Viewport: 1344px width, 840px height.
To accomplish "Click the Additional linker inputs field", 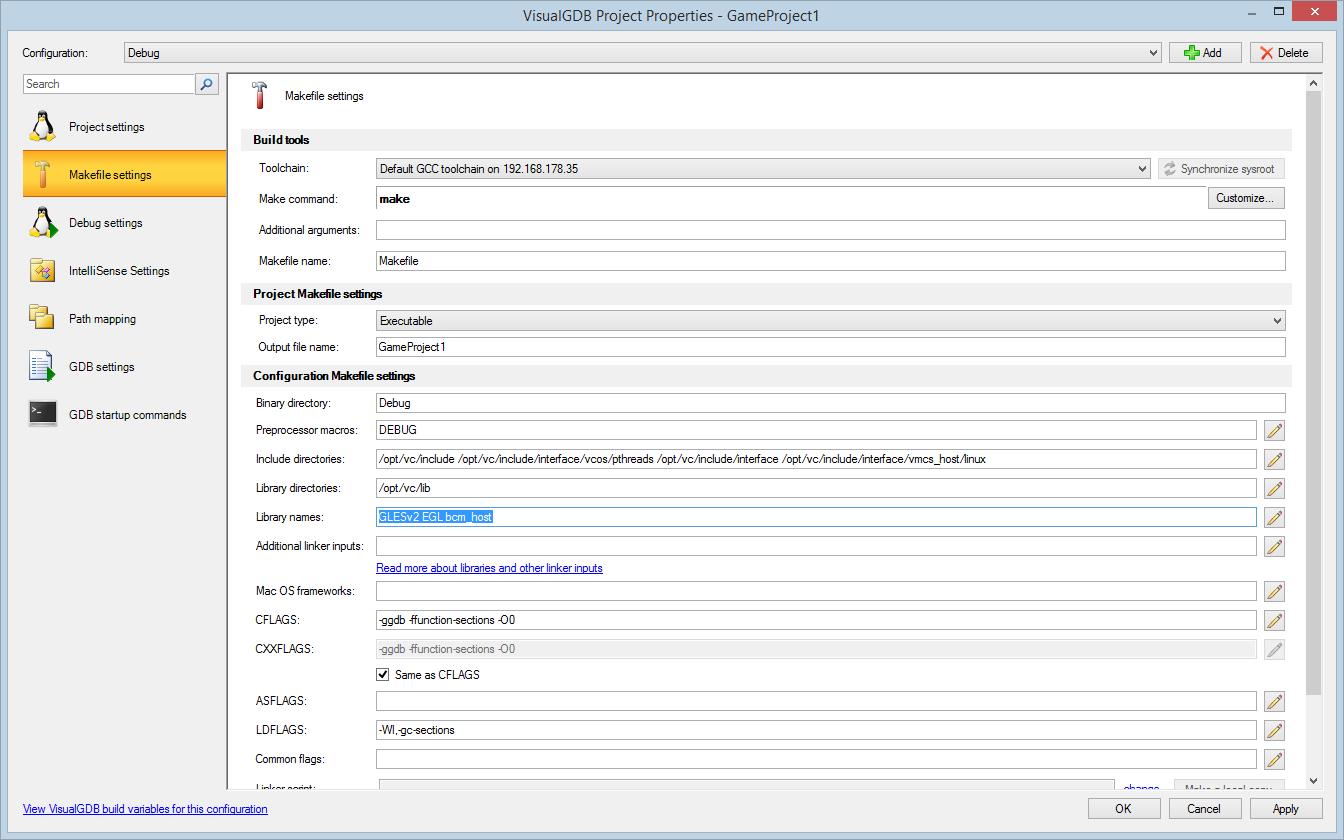I will pos(816,546).
